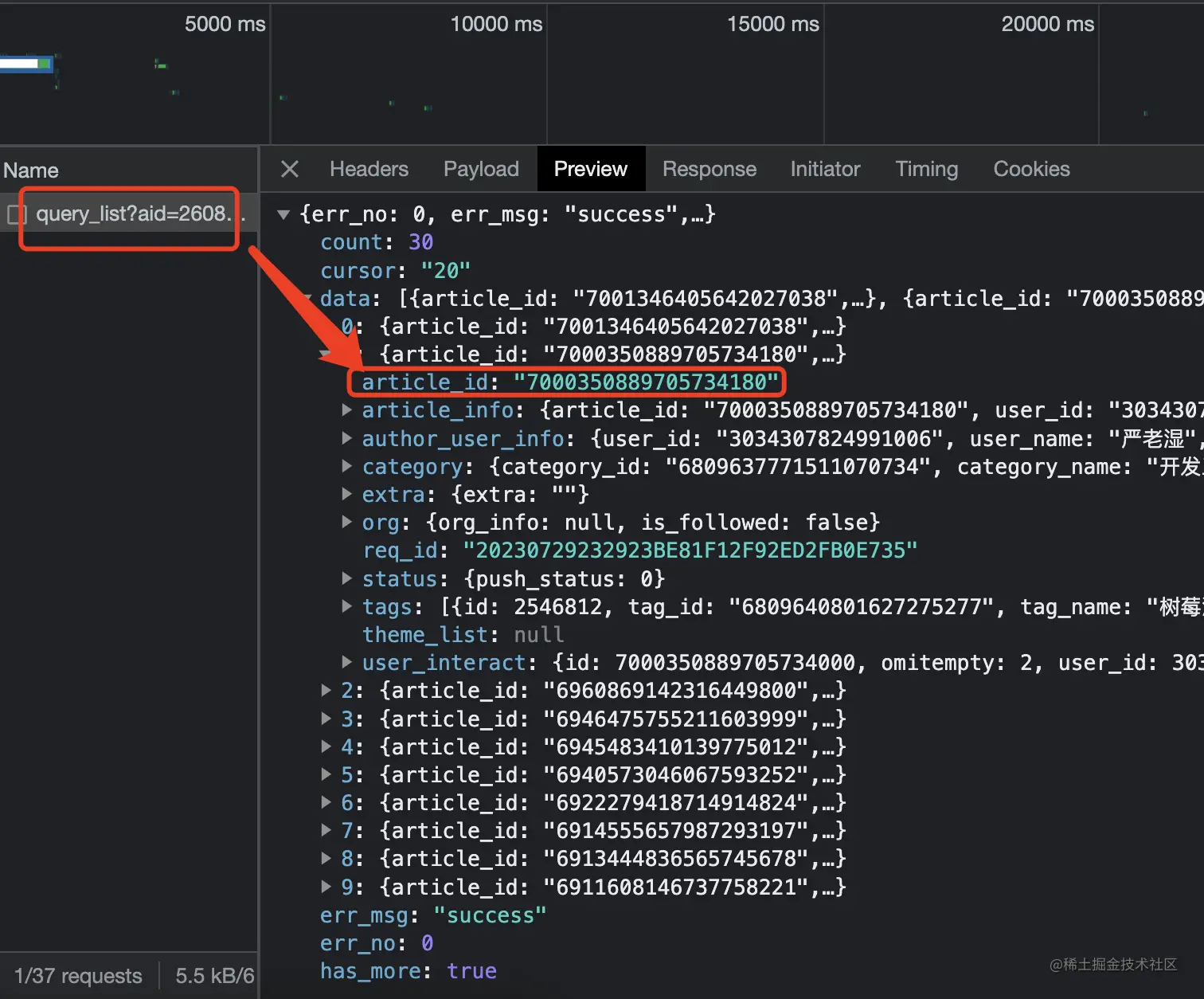
Task: Open the Headers tab
Action: pyautogui.click(x=369, y=169)
